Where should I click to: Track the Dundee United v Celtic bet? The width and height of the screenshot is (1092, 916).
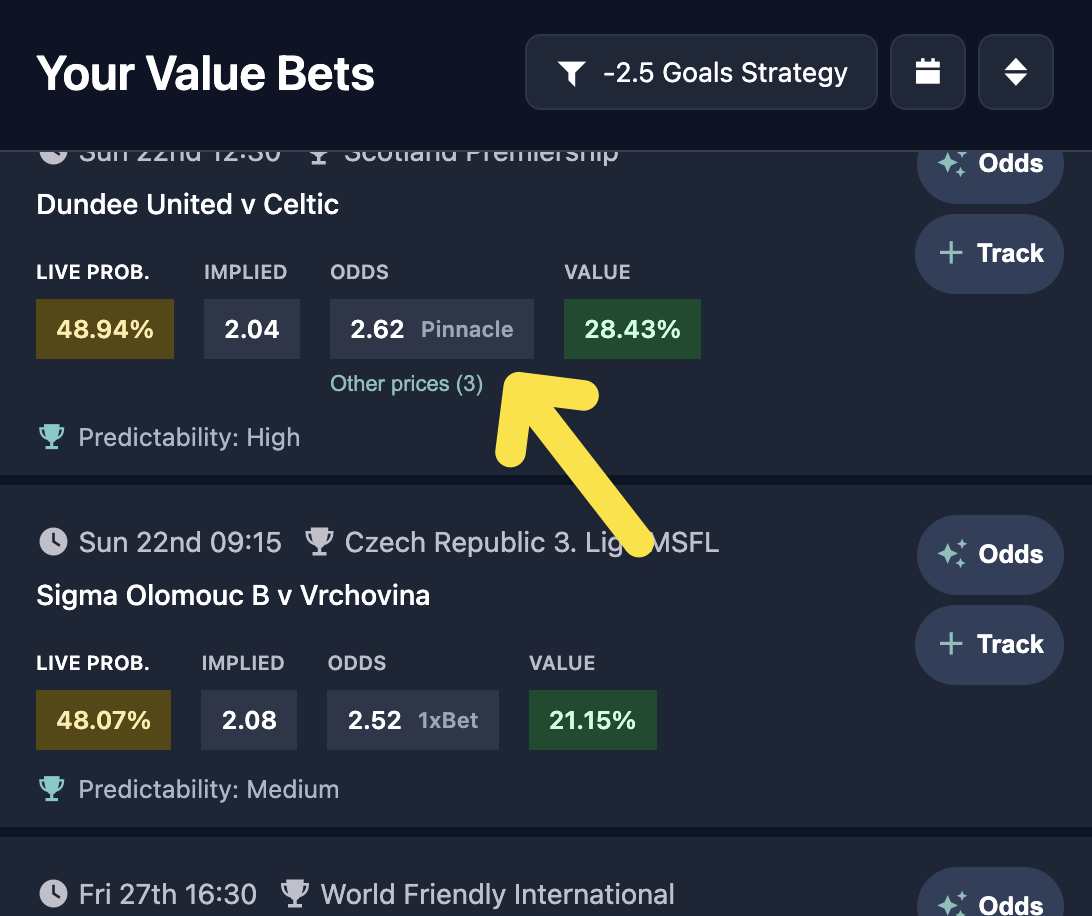click(989, 253)
